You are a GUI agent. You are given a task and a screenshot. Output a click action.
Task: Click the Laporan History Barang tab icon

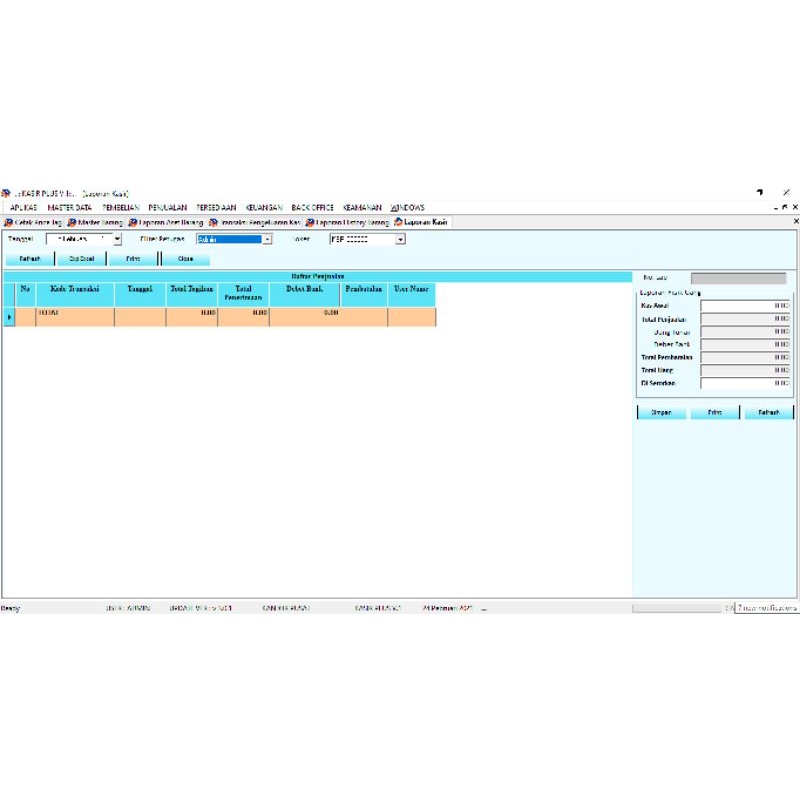(310, 222)
